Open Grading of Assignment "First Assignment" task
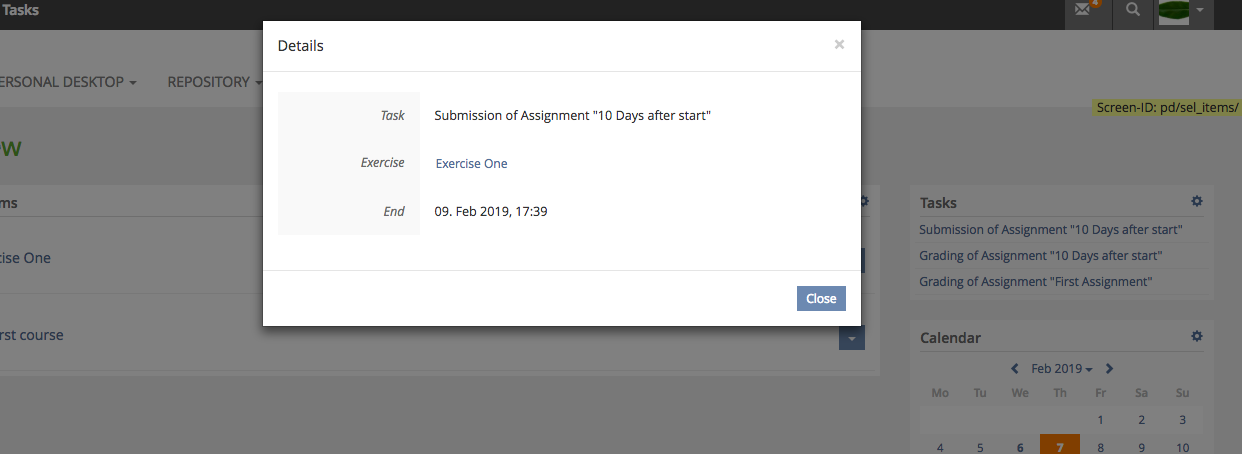 tap(1035, 282)
